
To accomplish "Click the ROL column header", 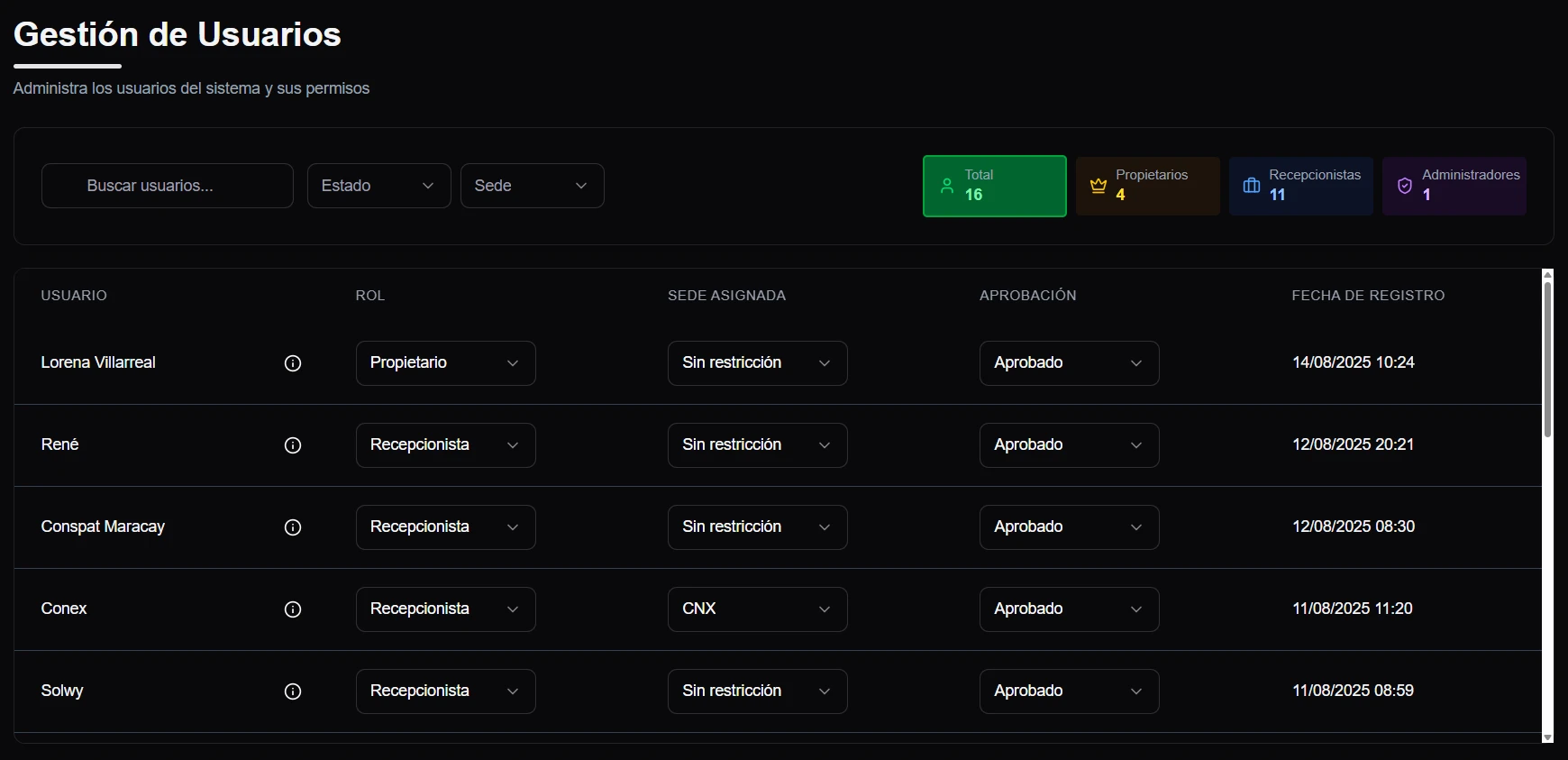I will tap(370, 296).
